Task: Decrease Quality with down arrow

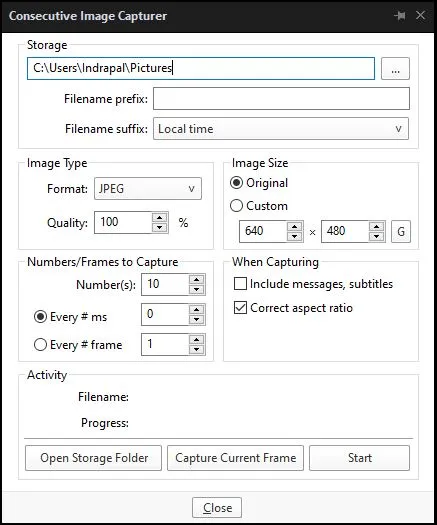Action: click(x=160, y=227)
